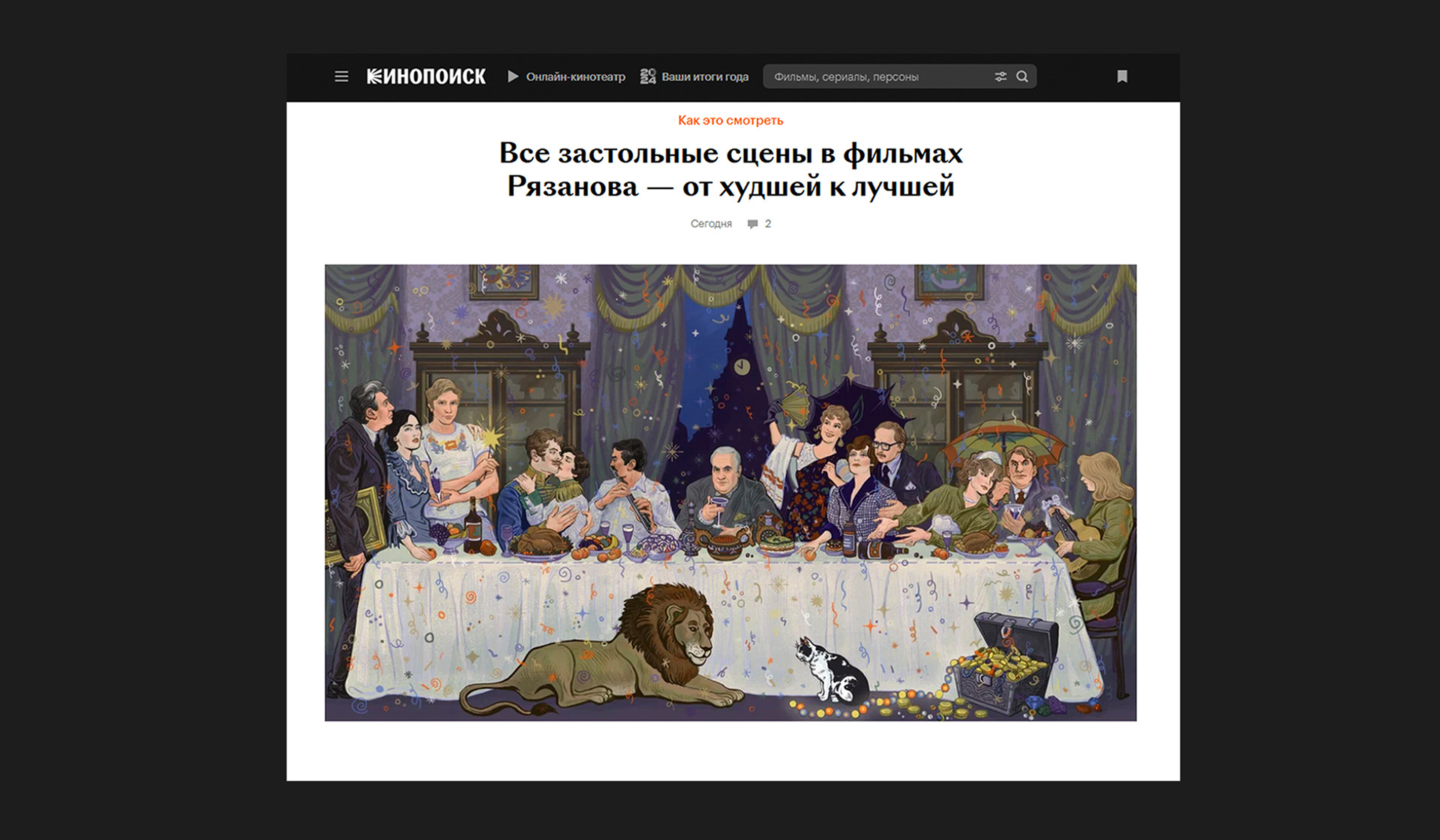This screenshot has width=1440, height=840.
Task: Open Онлайн-кинотеатр section
Action: [x=575, y=76]
